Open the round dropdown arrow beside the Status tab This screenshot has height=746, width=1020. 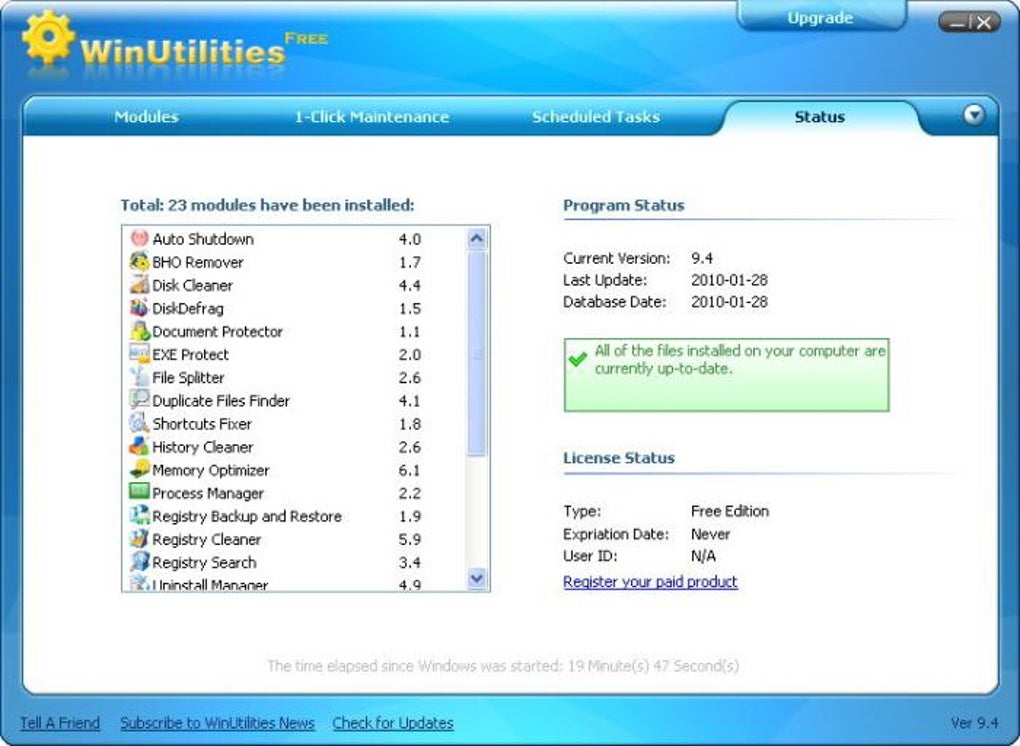tap(974, 115)
